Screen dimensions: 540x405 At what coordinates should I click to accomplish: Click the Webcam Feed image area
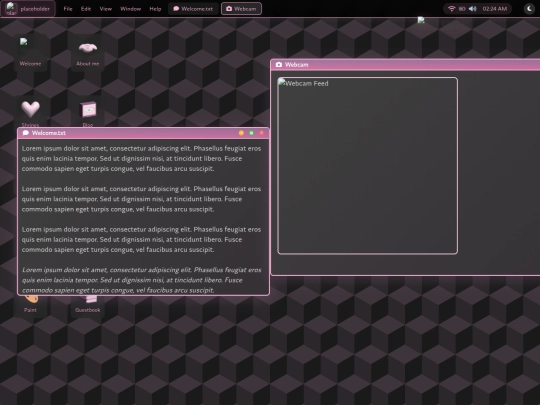[x=367, y=166]
